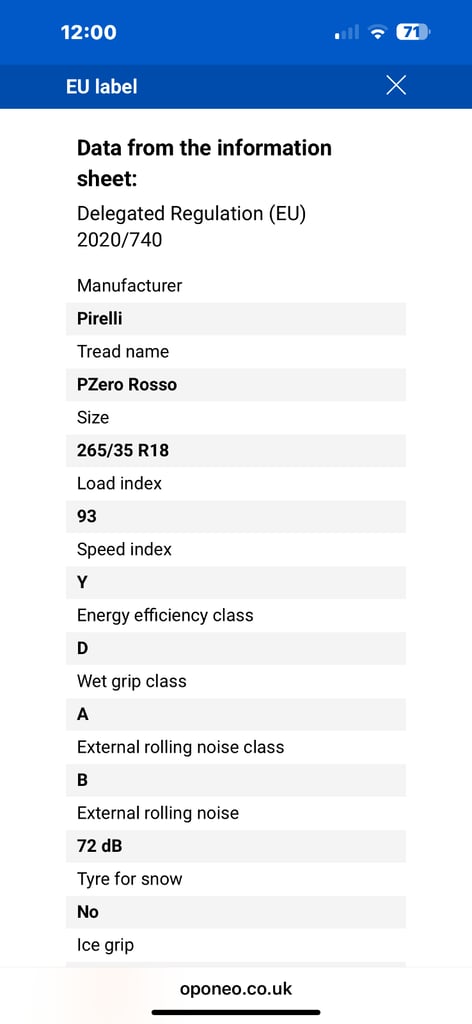This screenshot has width=472, height=1024.
Task: Tap the home indicator bar
Action: [x=236, y=1012]
